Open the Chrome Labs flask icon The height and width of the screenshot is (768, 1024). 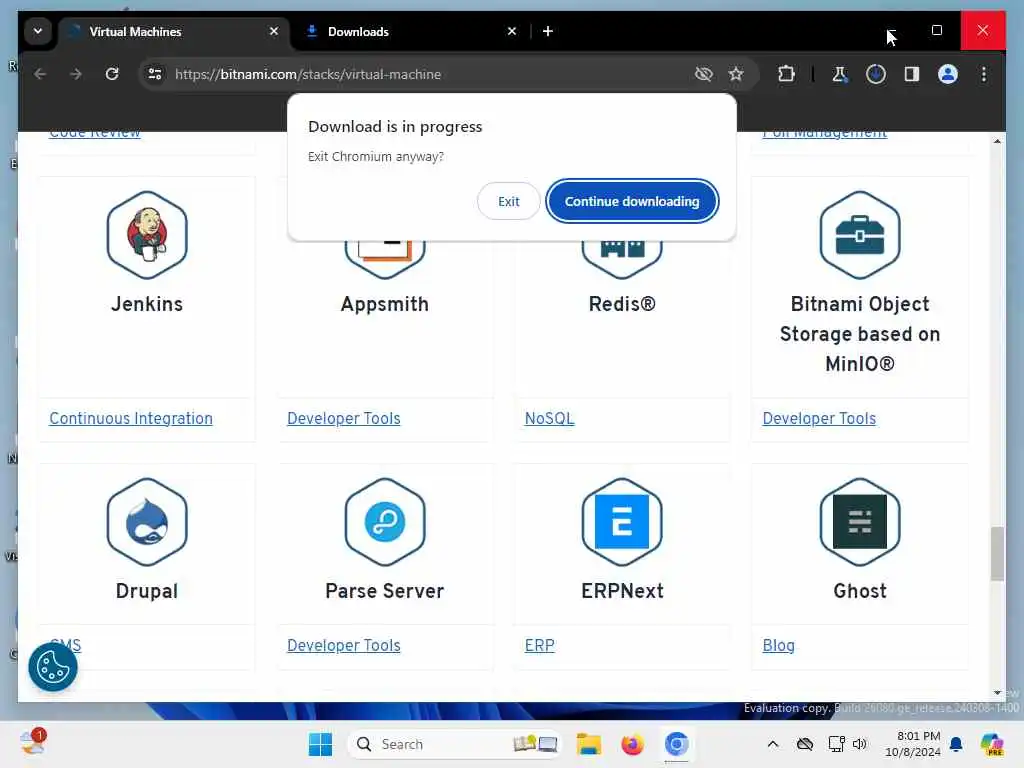[x=839, y=74]
